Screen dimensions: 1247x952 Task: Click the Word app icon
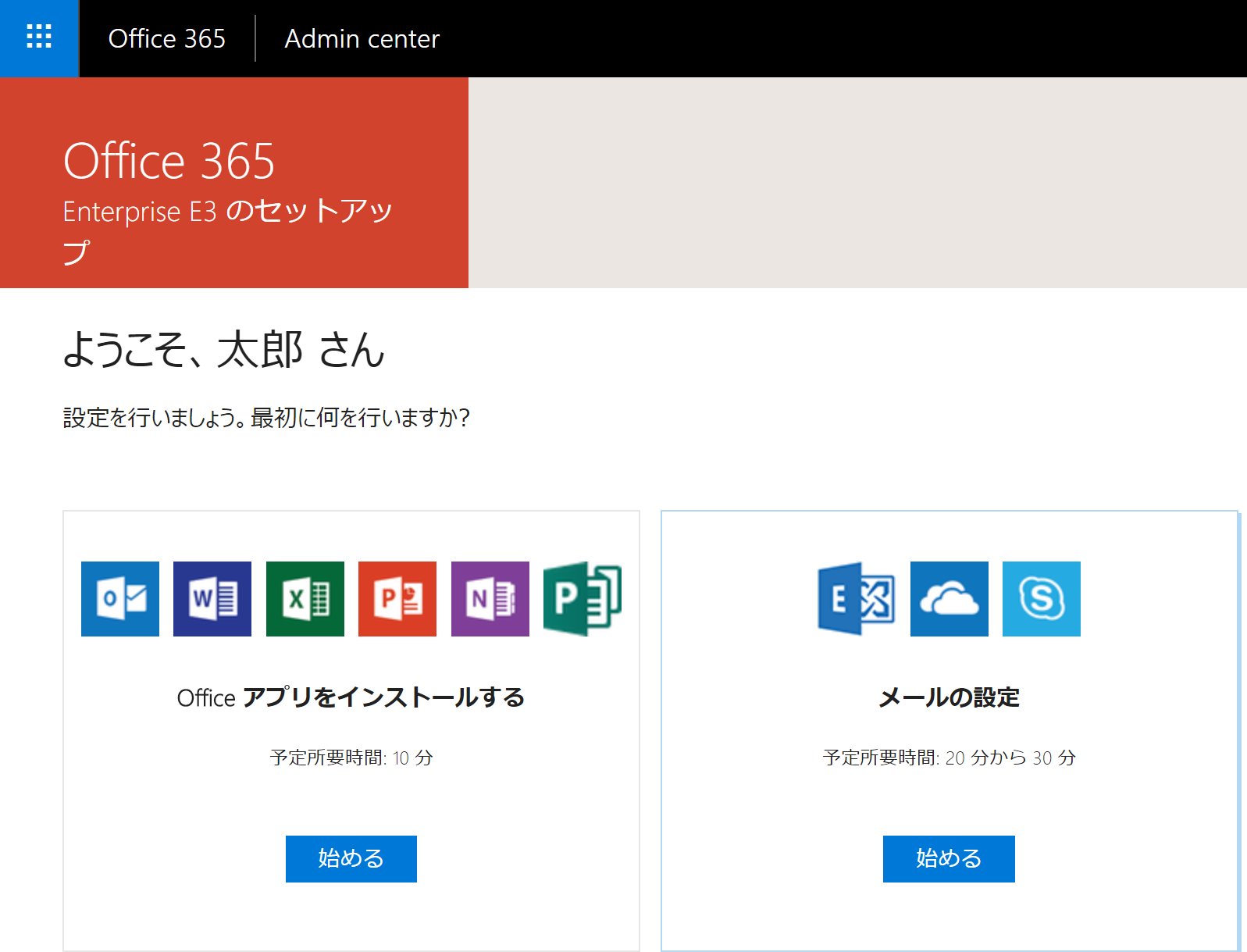click(x=212, y=599)
